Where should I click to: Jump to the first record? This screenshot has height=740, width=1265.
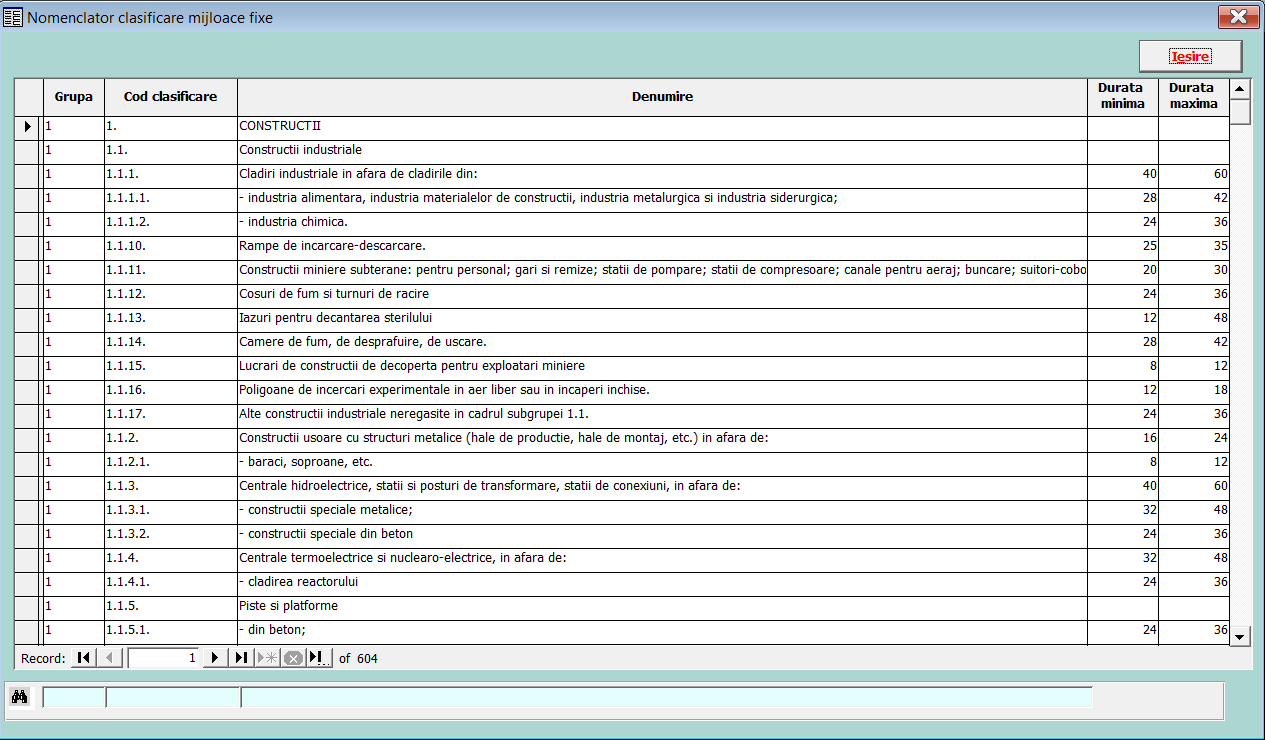(83, 657)
